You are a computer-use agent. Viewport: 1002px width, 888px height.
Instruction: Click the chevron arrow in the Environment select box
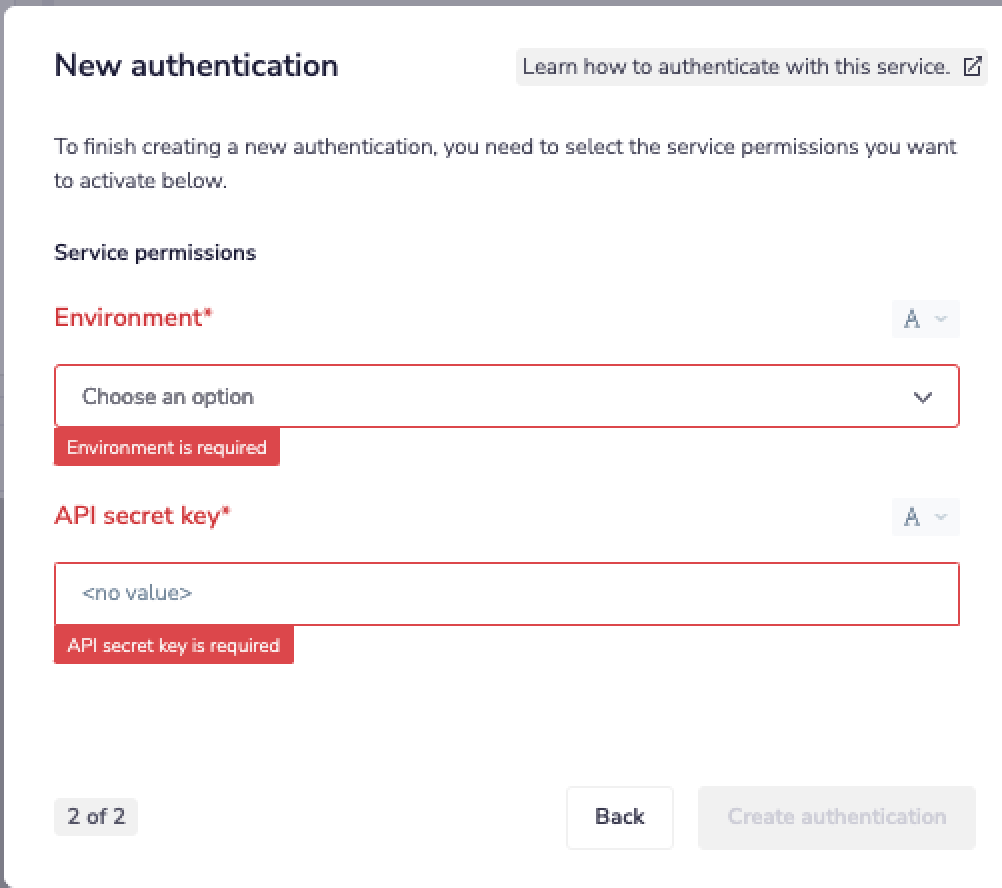[922, 398]
